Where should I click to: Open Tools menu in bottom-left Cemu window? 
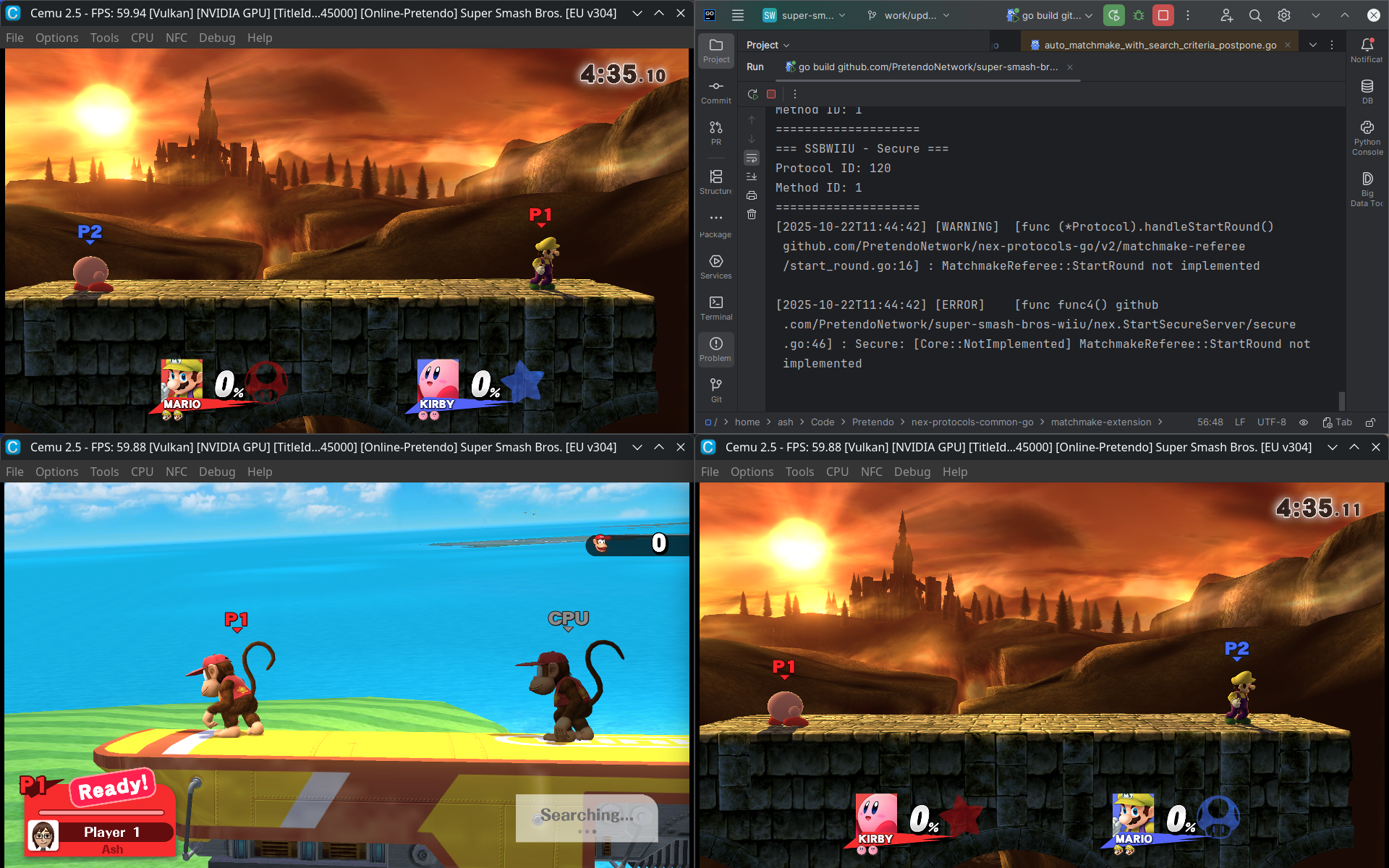(x=104, y=472)
